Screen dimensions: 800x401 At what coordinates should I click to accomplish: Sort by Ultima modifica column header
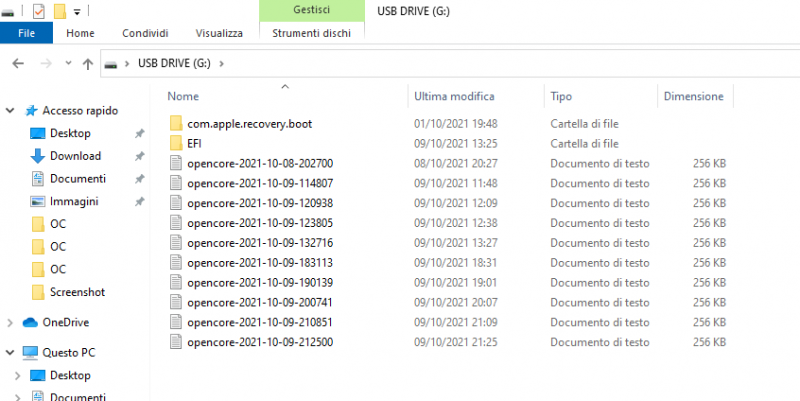[x=454, y=96]
